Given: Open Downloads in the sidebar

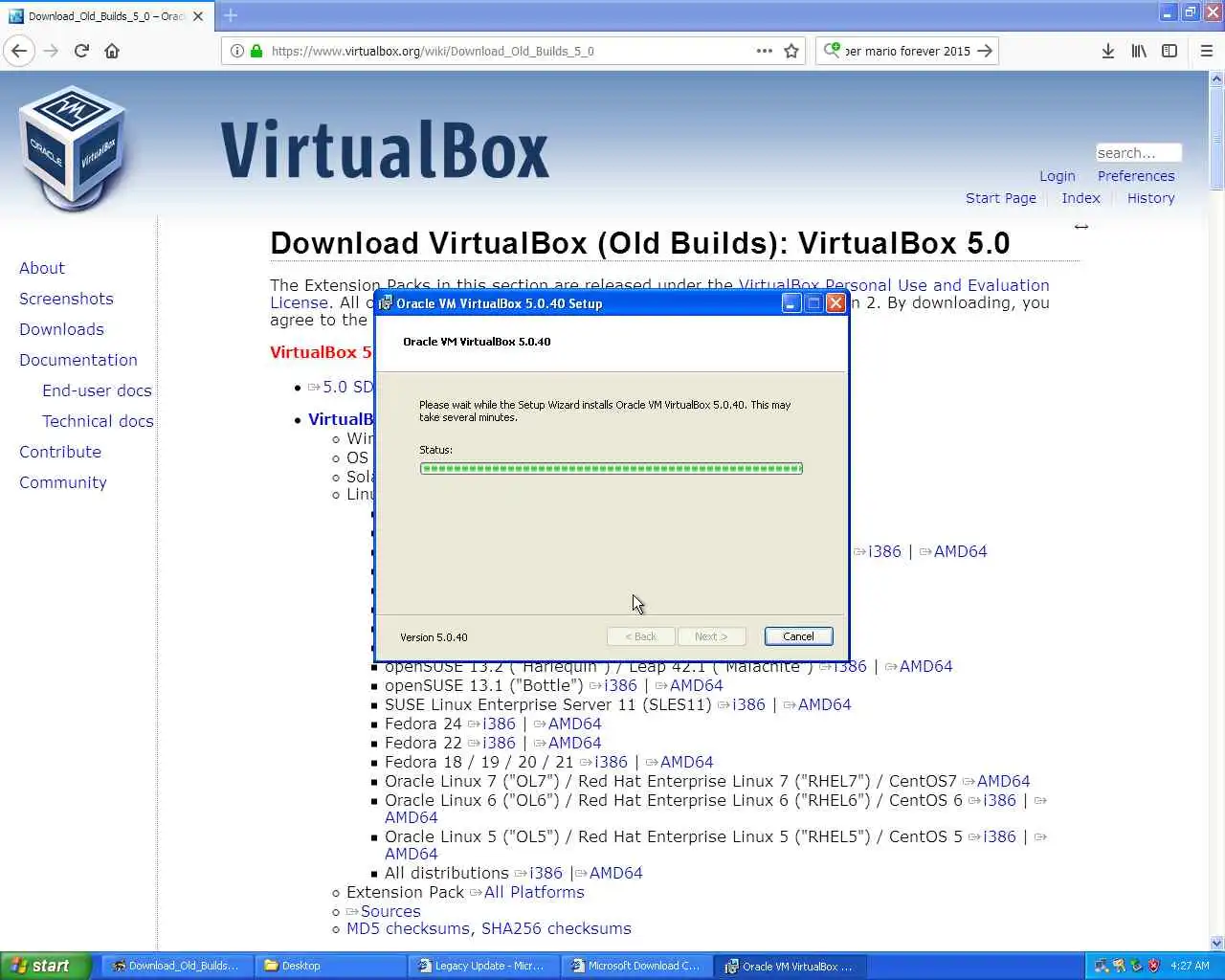Looking at the screenshot, I should point(61,329).
